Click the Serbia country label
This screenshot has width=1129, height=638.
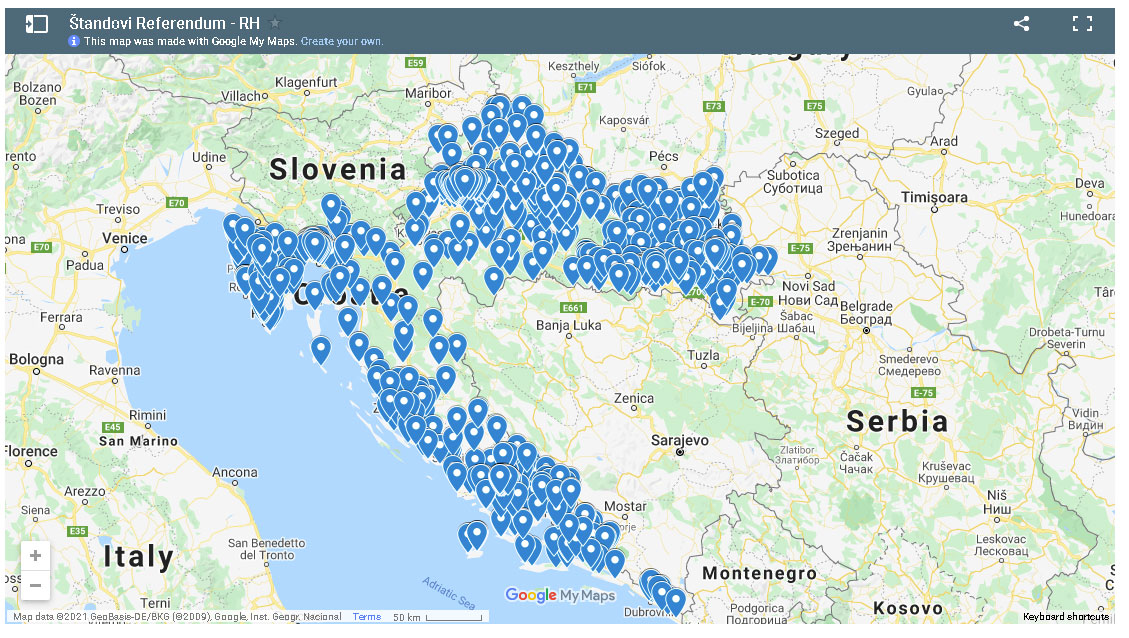896,420
